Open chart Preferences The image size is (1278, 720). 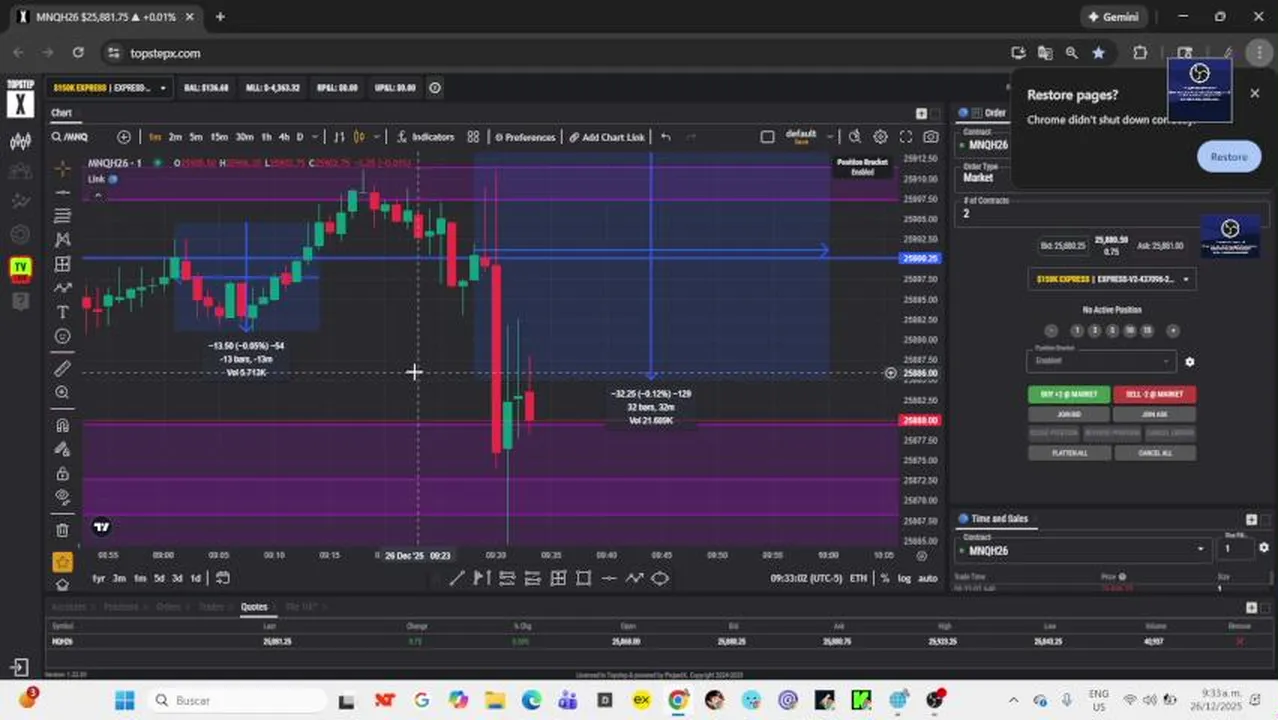click(x=525, y=137)
